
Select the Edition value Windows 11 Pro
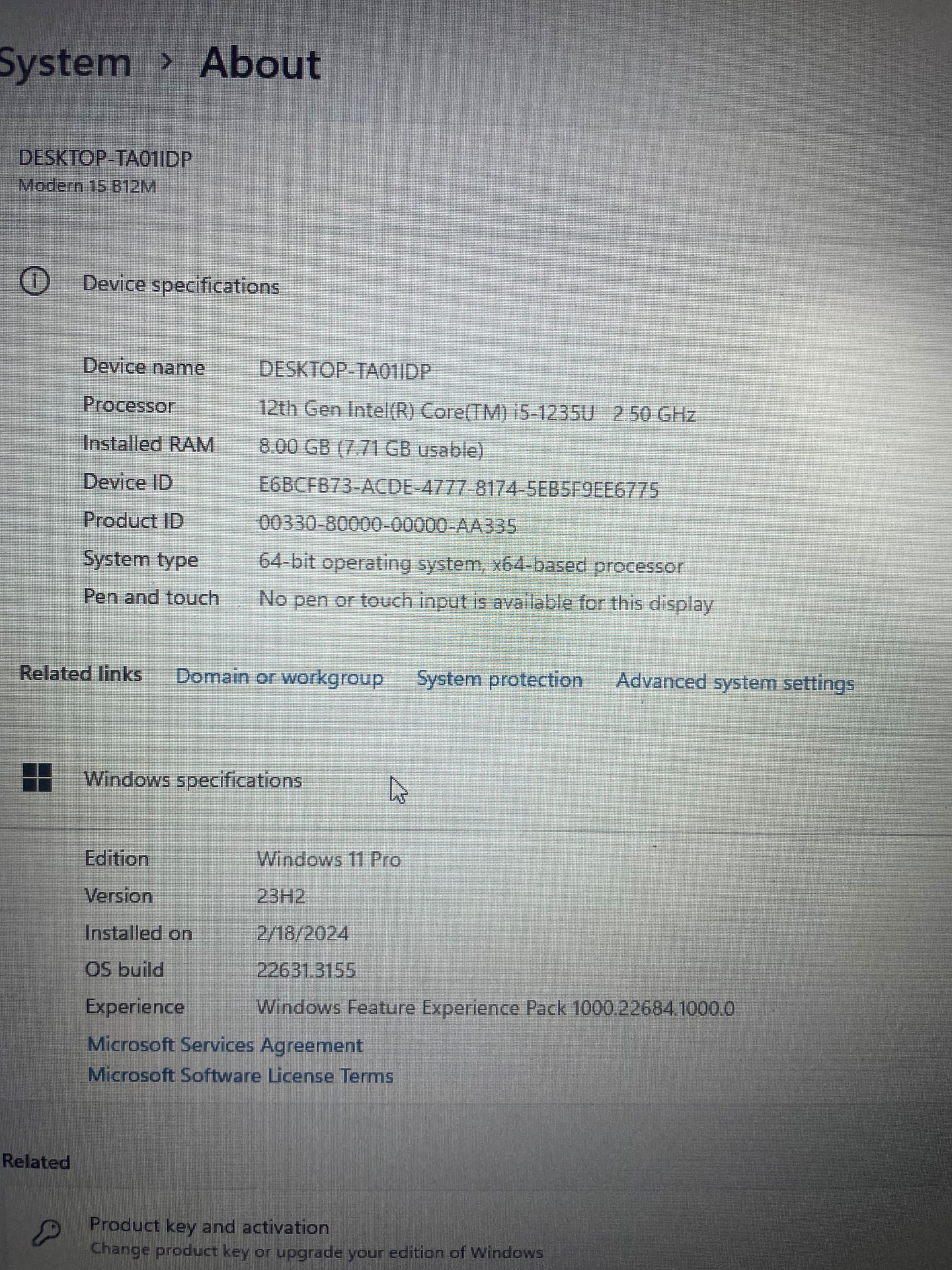[329, 860]
